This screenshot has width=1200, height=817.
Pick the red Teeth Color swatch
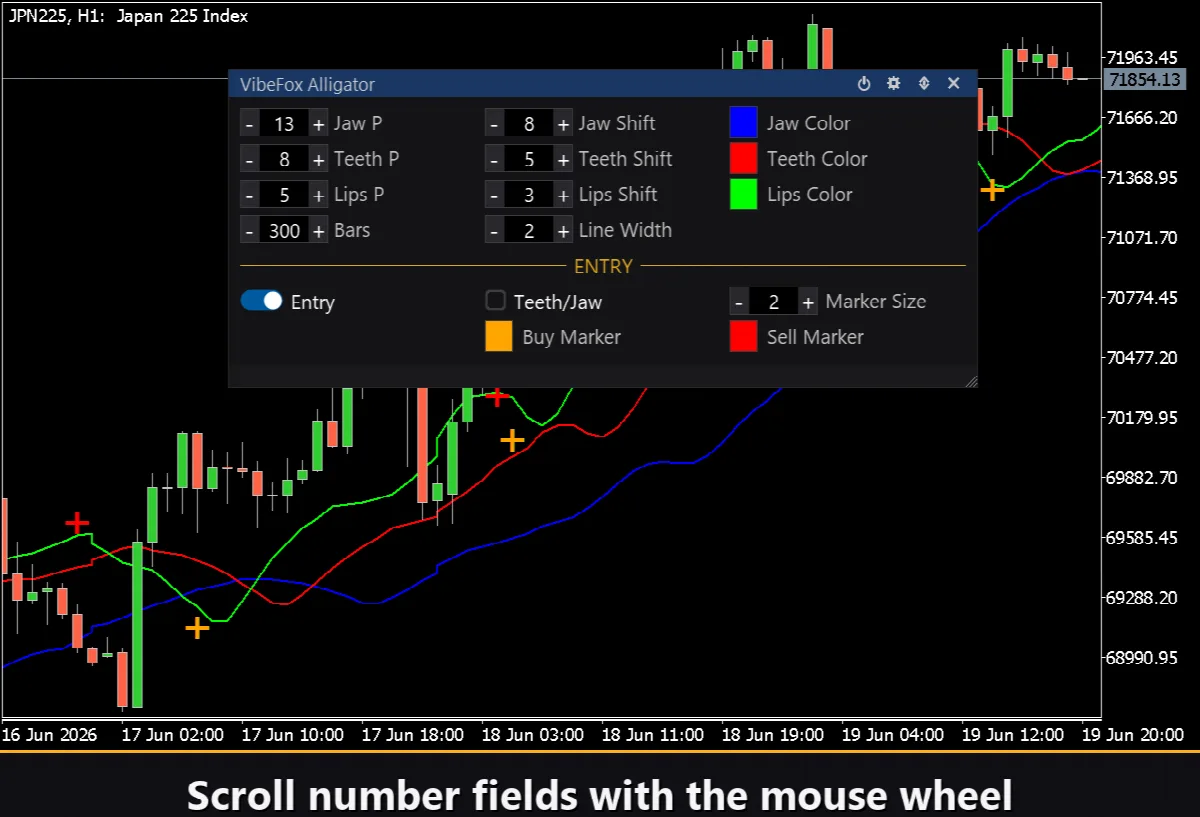744,159
